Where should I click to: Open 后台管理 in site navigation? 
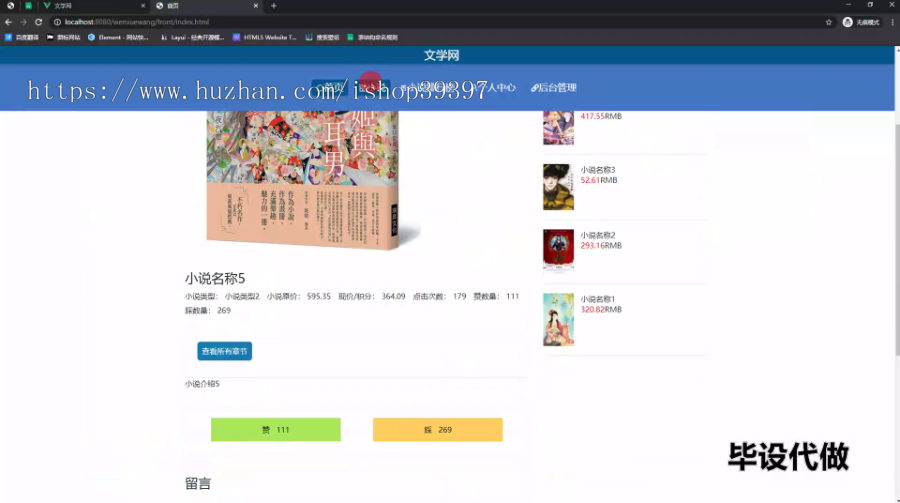[x=554, y=87]
